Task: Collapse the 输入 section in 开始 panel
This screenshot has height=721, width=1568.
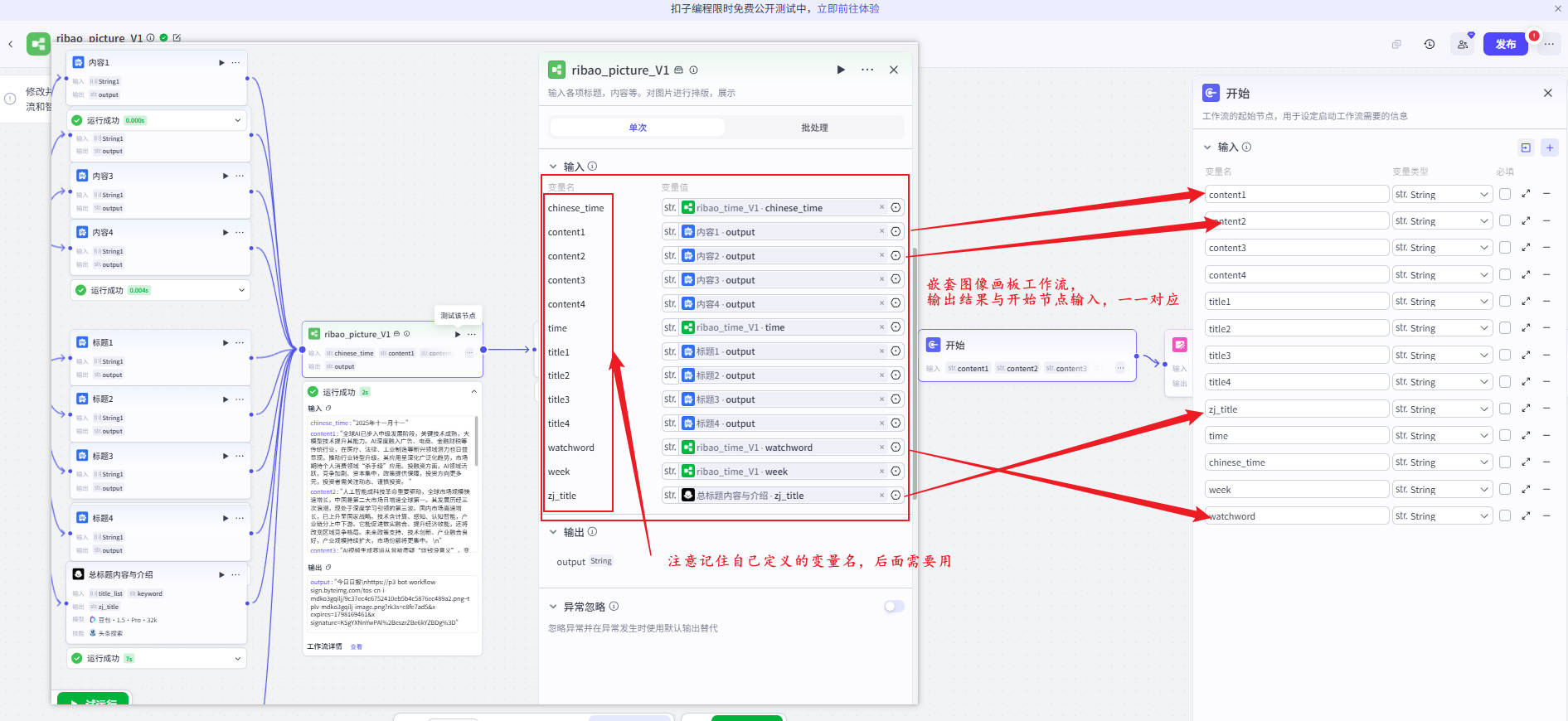Action: pos(1207,148)
